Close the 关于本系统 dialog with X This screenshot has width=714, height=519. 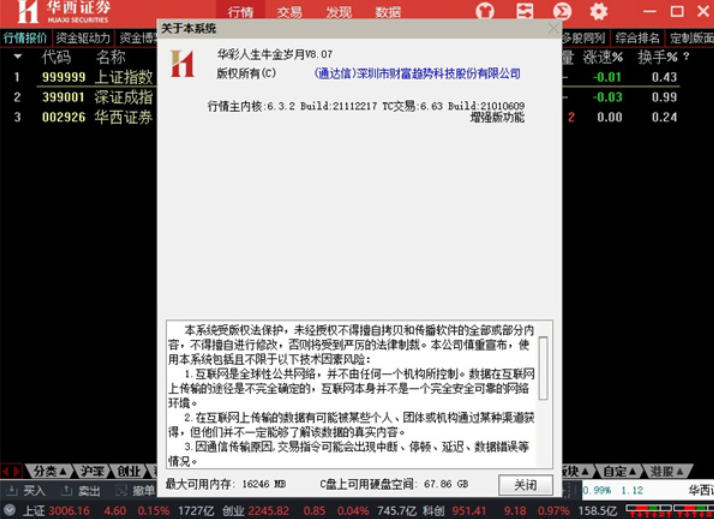[x=553, y=28]
